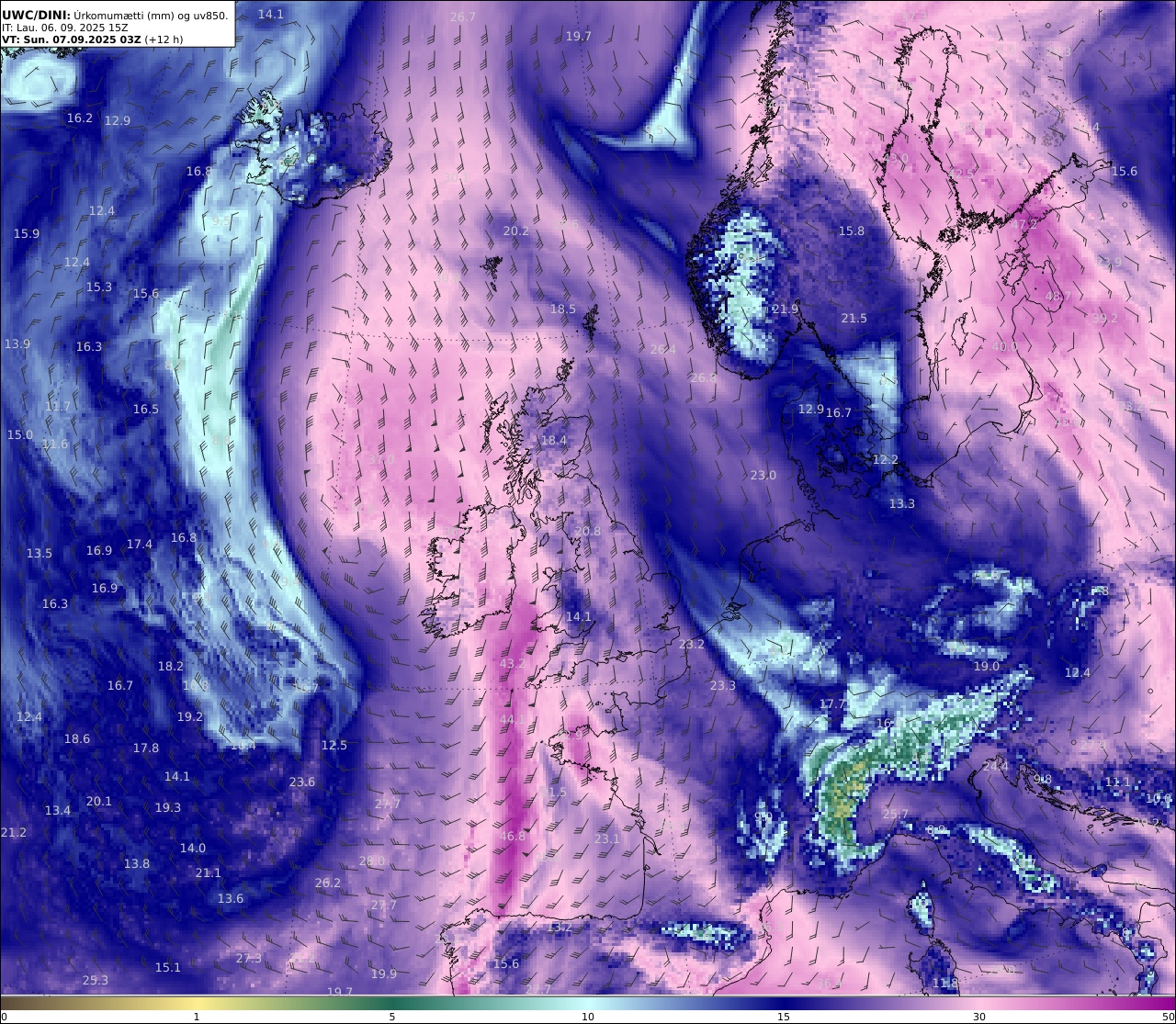1176x1024 pixels.
Task: Click the map value 15.0
Action: pyautogui.click(x=20, y=435)
